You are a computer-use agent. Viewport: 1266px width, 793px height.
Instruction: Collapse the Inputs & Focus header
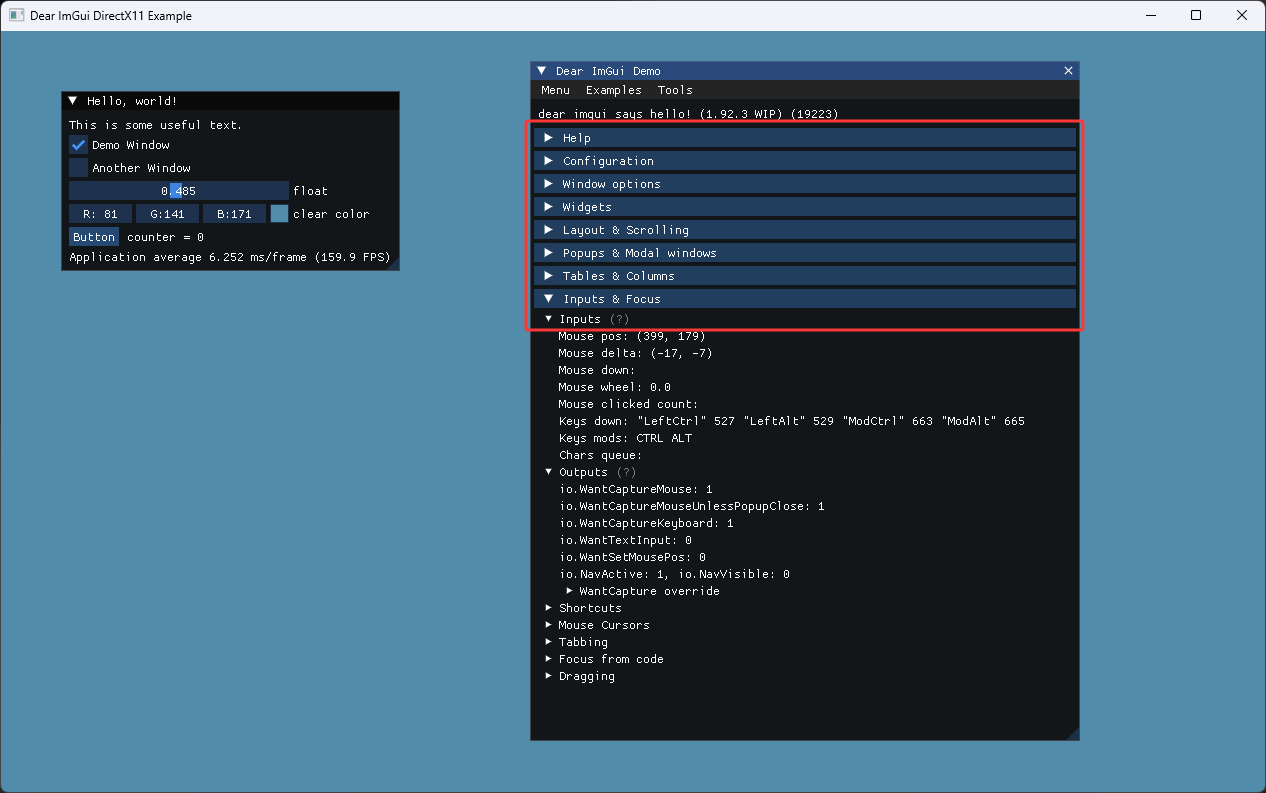[805, 299]
